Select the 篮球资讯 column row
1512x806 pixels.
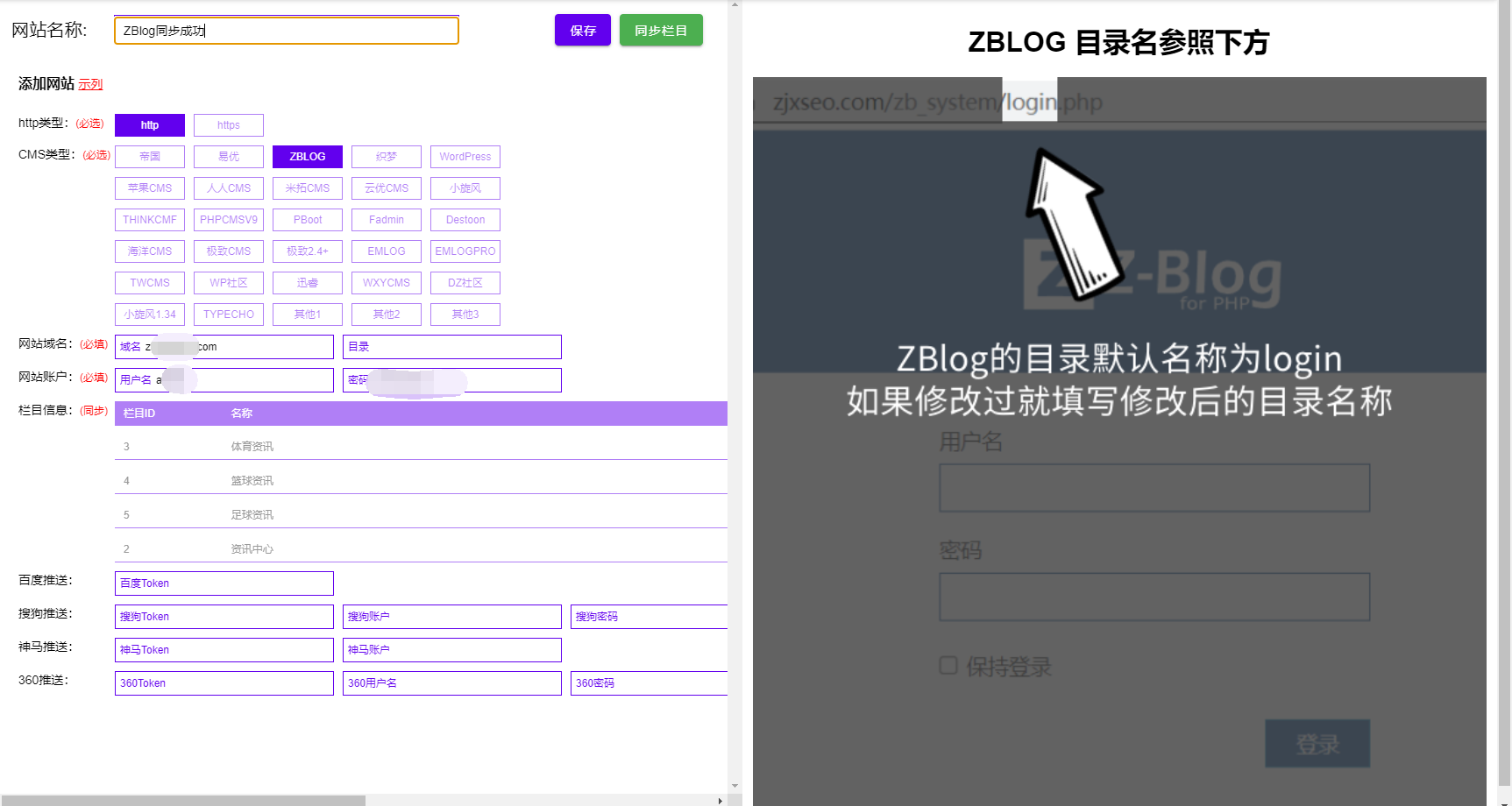(421, 481)
